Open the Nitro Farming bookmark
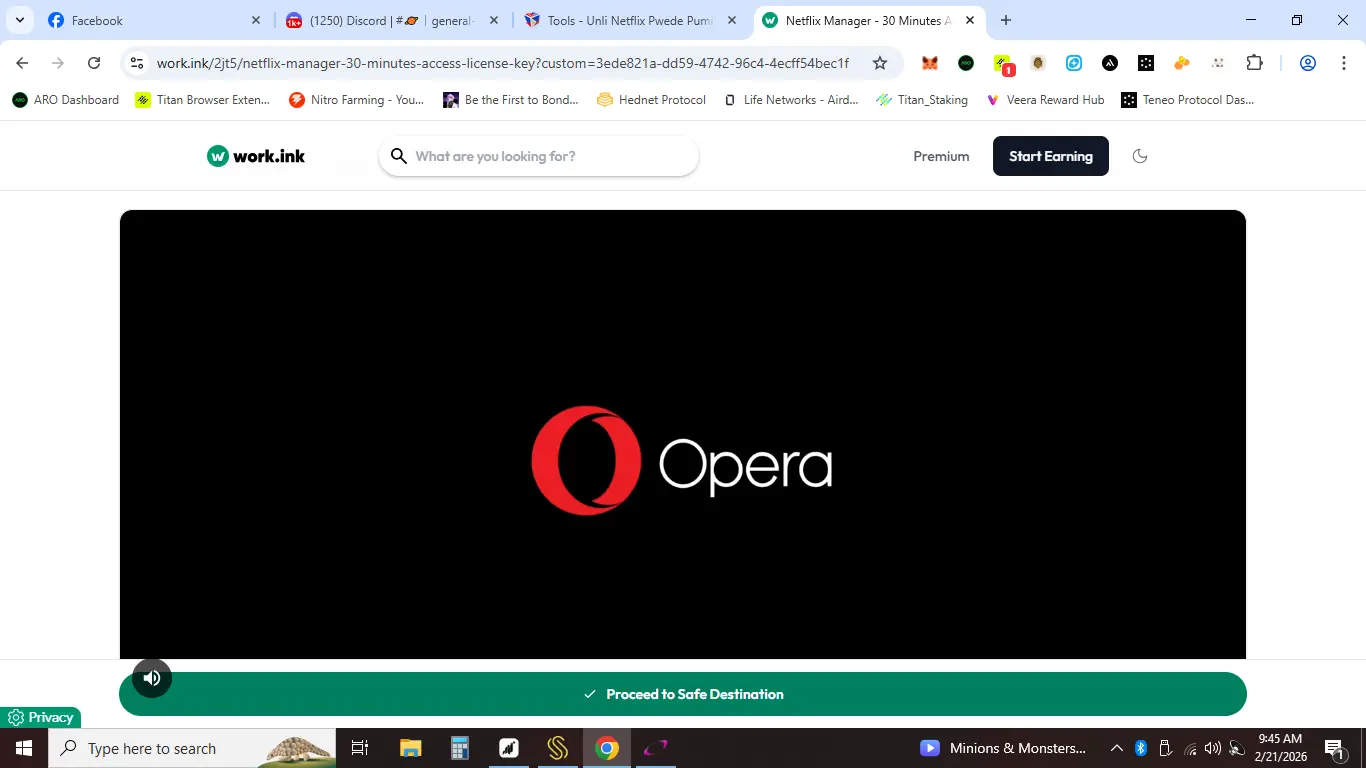This screenshot has width=1366, height=768. pos(357,100)
